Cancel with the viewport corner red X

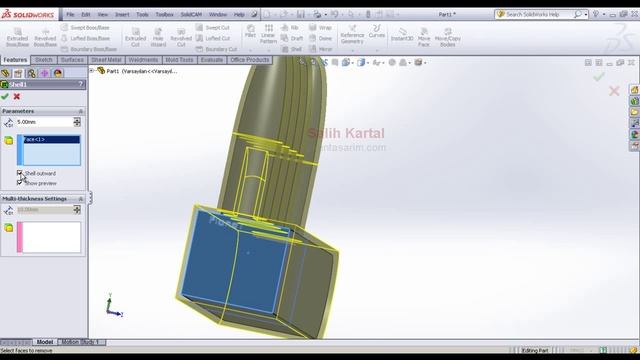pyautogui.click(x=614, y=91)
